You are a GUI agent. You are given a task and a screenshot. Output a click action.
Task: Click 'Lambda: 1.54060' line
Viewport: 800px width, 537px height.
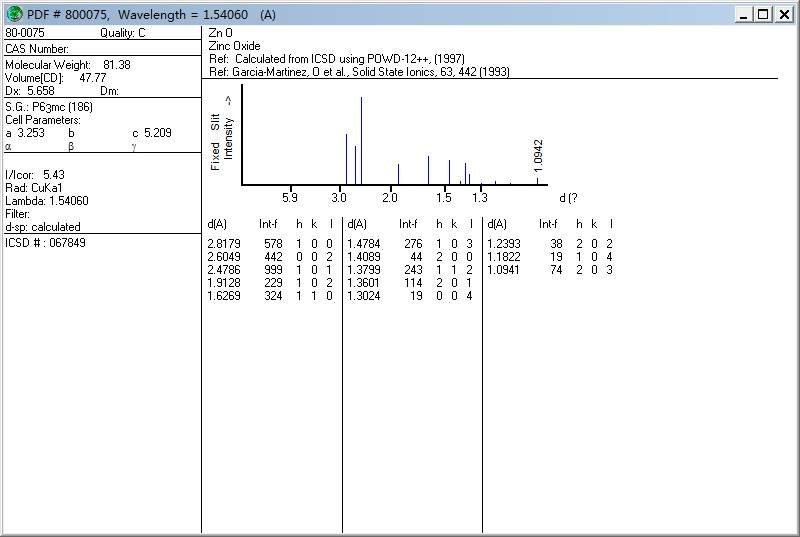(x=47, y=201)
